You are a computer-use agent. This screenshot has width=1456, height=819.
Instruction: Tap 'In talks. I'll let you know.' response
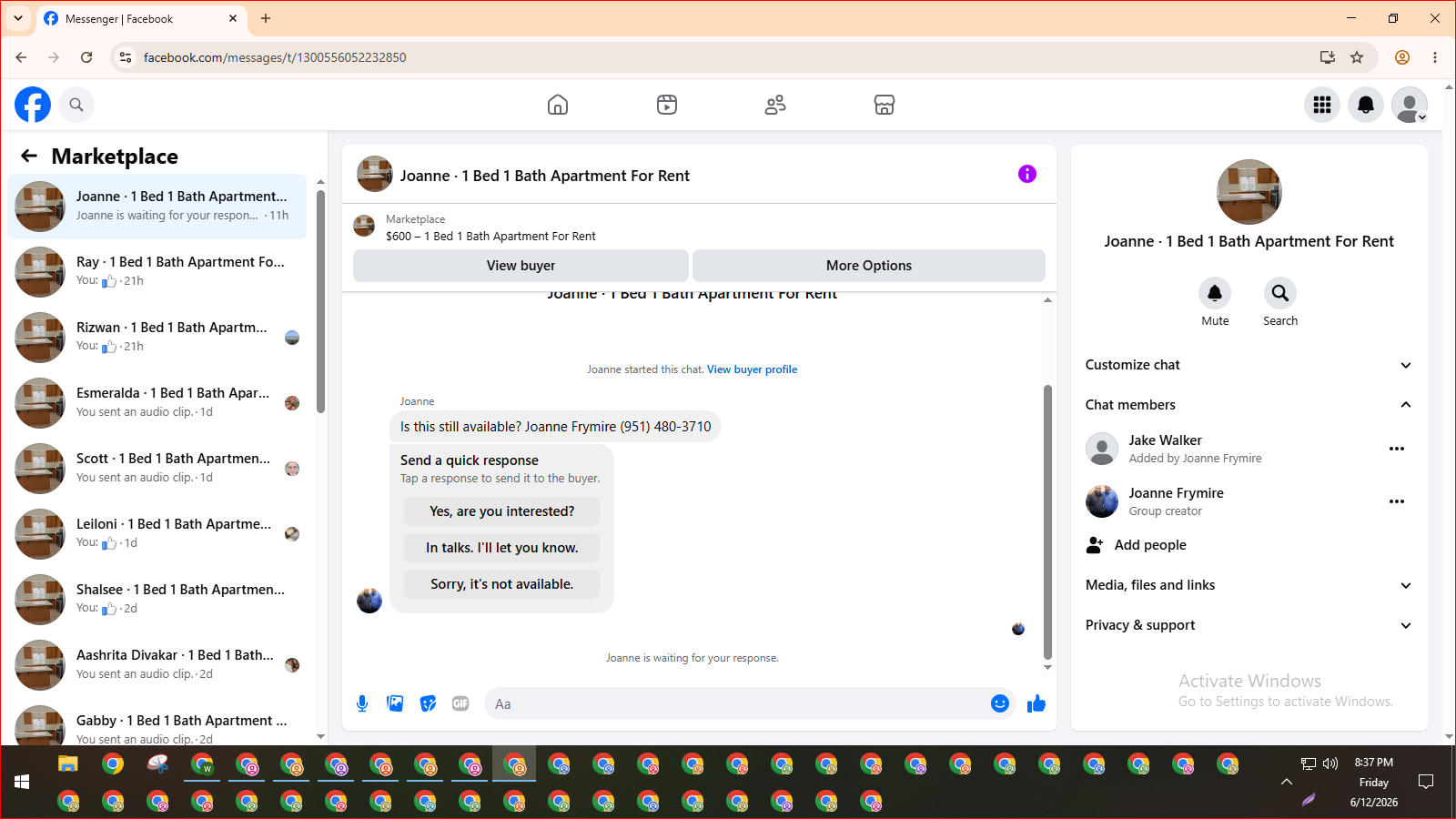pyautogui.click(x=502, y=548)
